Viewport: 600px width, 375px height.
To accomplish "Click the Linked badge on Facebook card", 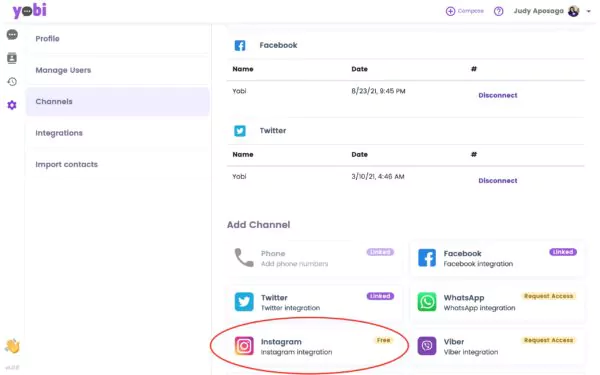I will pos(563,252).
